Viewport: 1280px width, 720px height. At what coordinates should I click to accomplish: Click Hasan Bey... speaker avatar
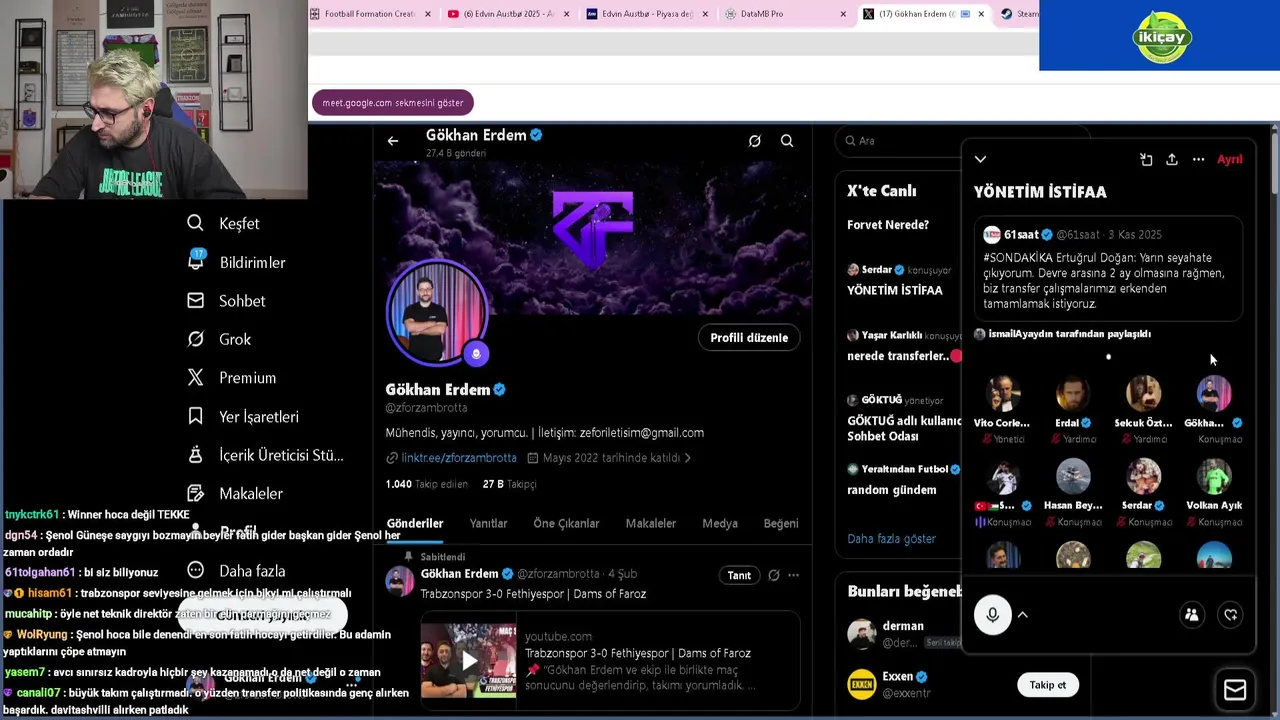1073,477
